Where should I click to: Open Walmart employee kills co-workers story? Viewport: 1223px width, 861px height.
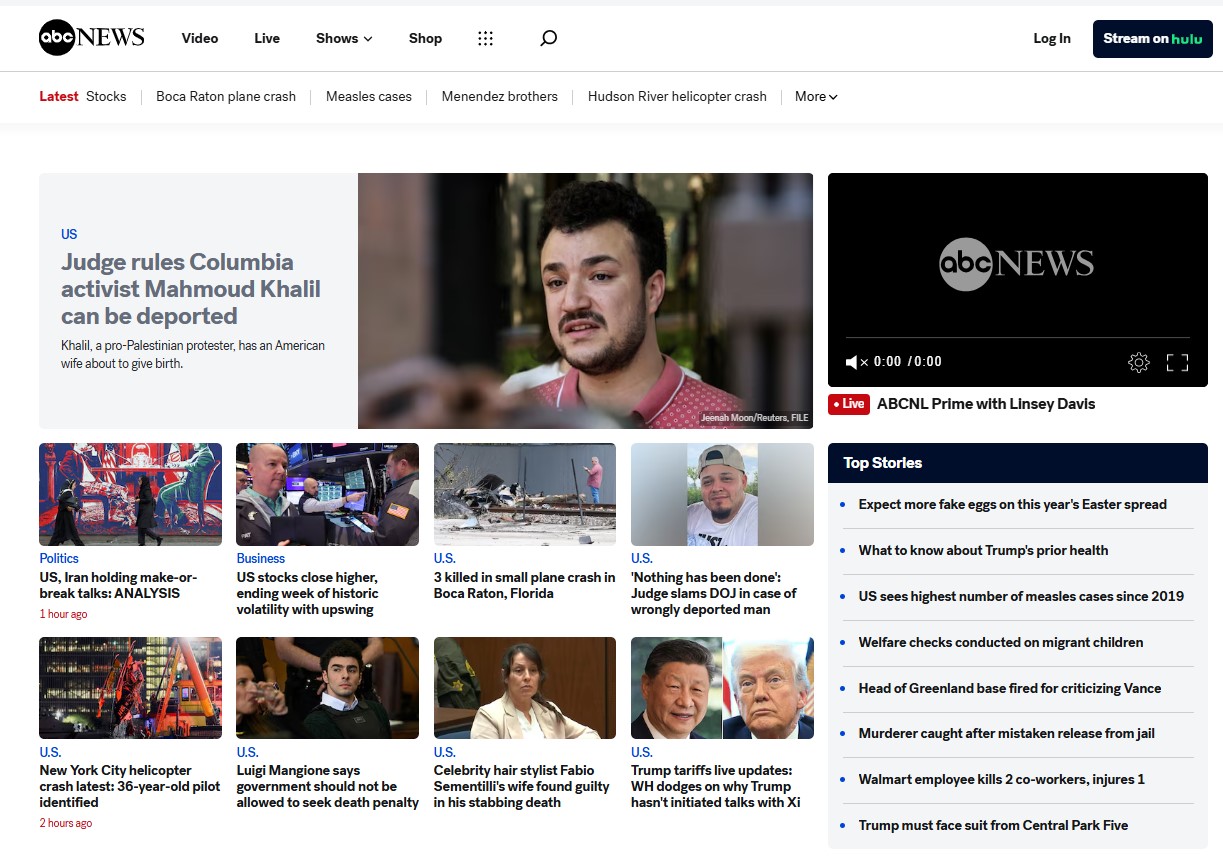coord(1002,779)
